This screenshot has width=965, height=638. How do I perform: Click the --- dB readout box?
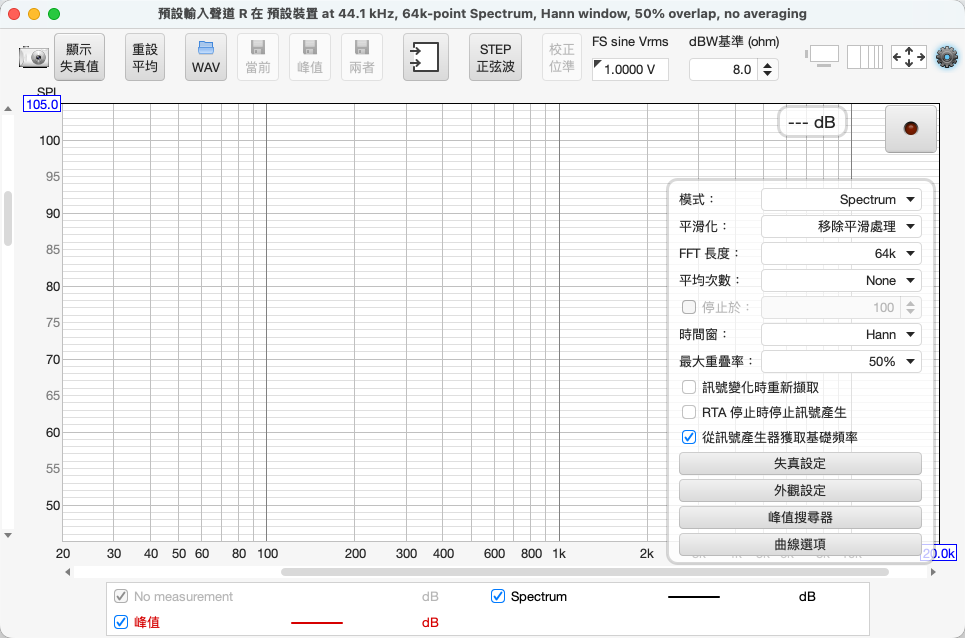point(812,122)
